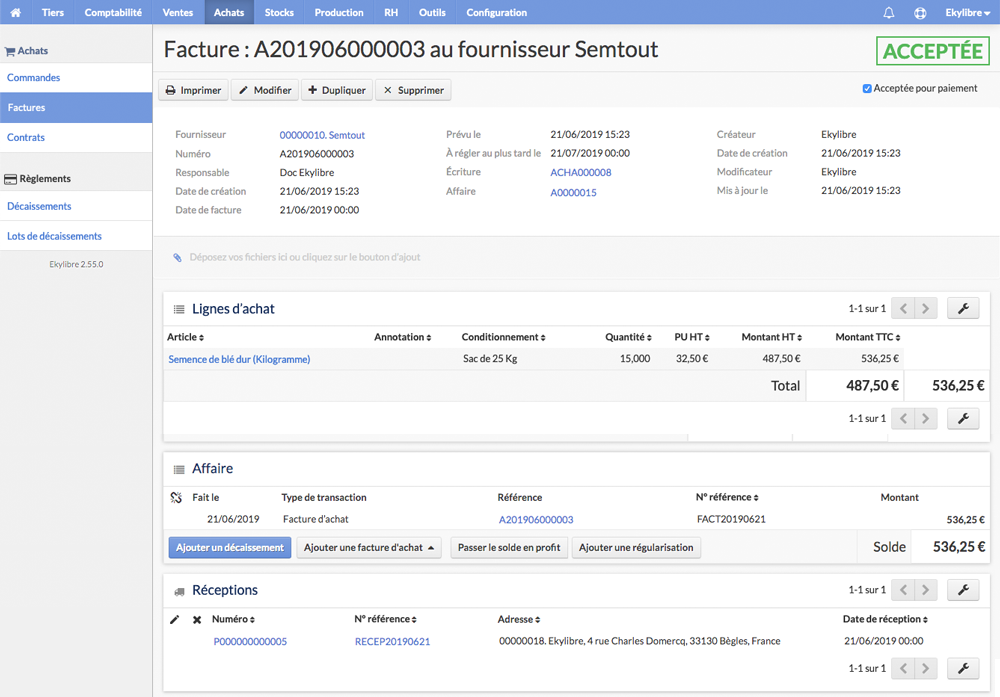Image resolution: width=1000 pixels, height=697 pixels.
Task: Open Décaissements in sidebar
Action: coord(76,207)
